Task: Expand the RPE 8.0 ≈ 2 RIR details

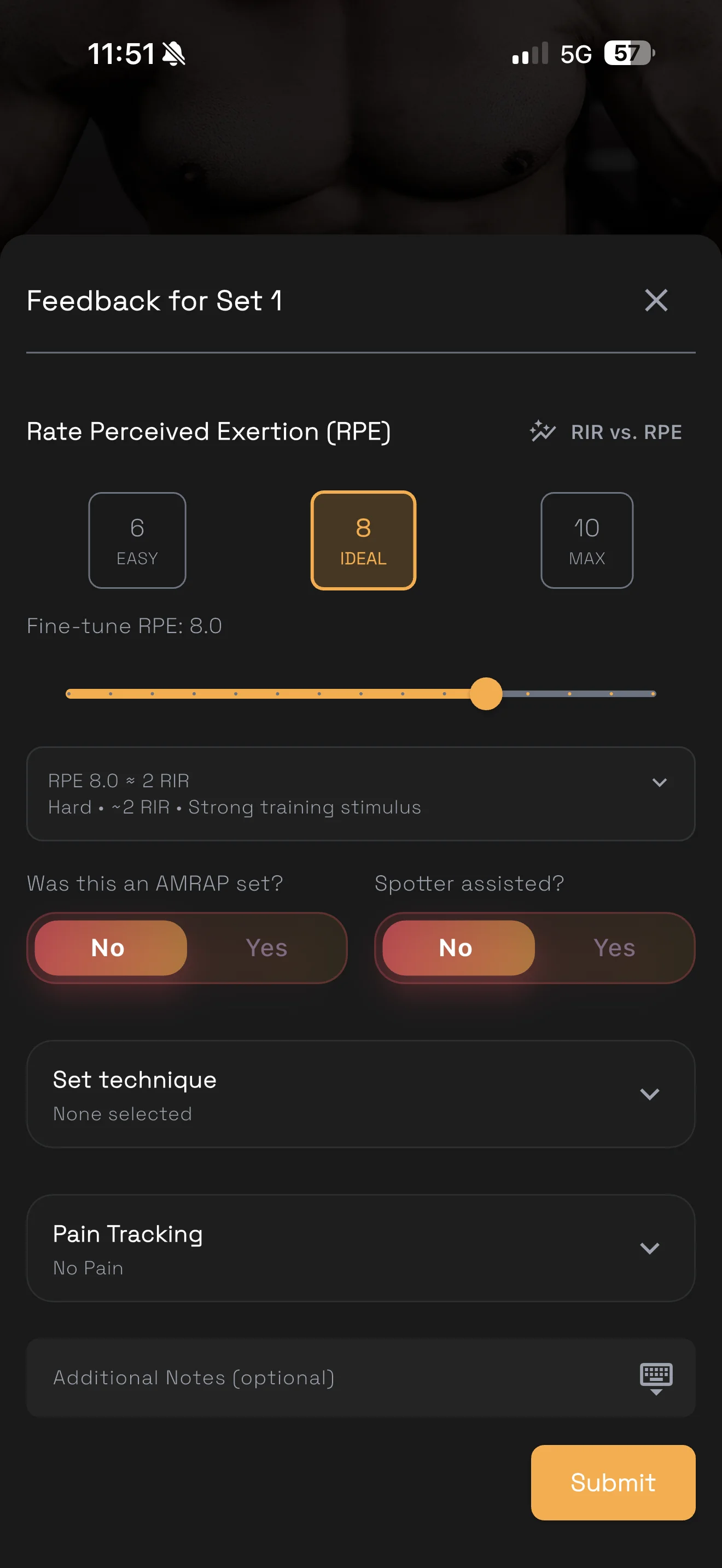Action: coord(659,782)
